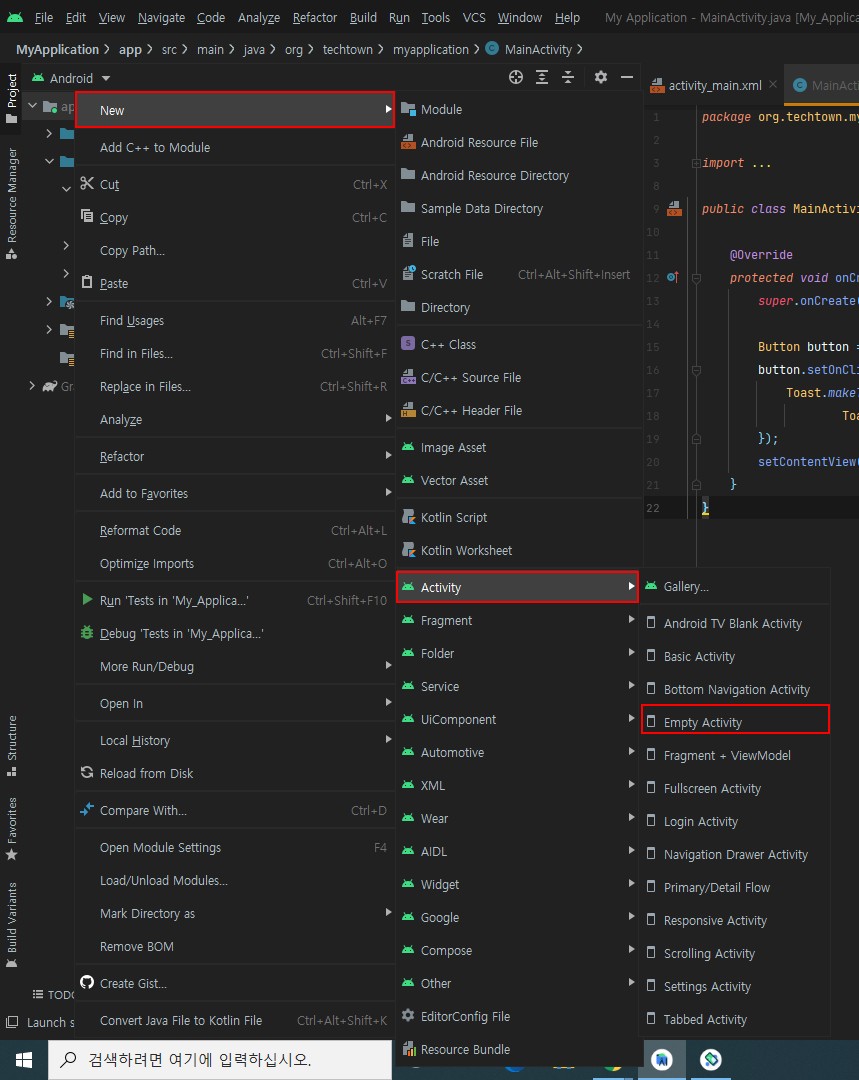Click the EditorConfig File gear icon
Image resolution: width=859 pixels, height=1080 pixels.
[x=408, y=1015]
